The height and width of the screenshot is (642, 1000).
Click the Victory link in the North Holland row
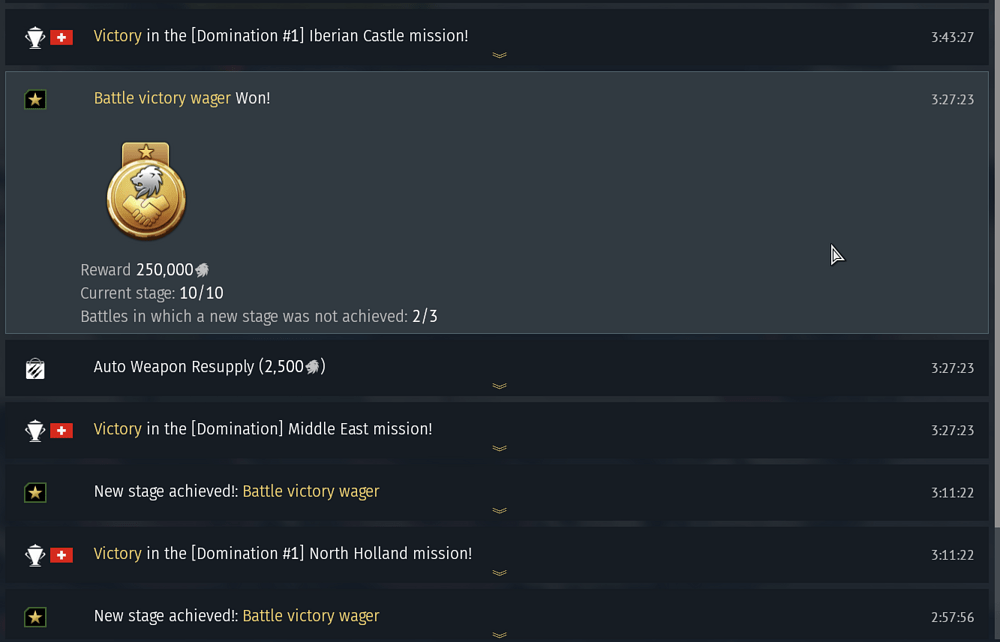tap(117, 554)
